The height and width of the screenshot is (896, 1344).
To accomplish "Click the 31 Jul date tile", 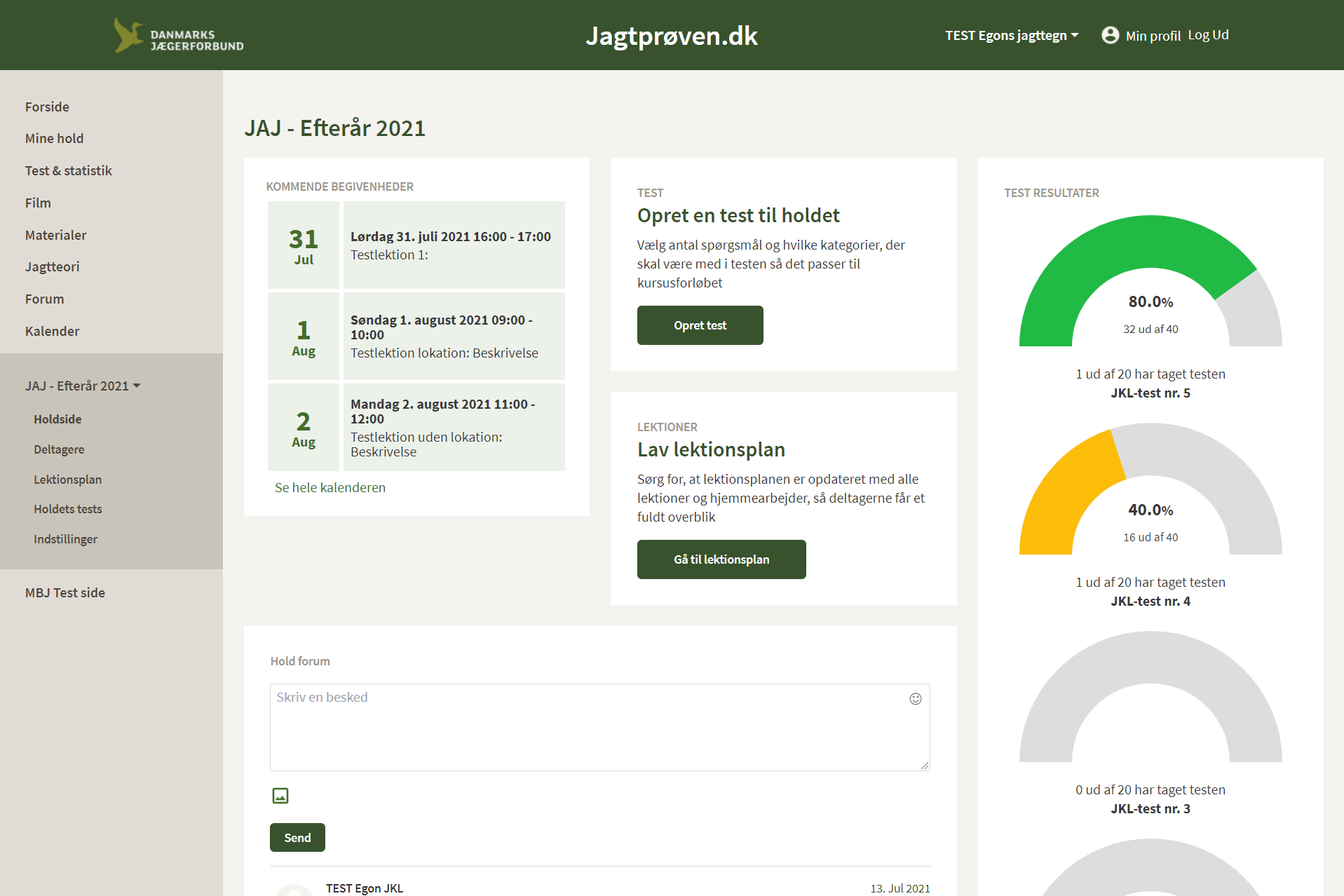I will click(304, 245).
